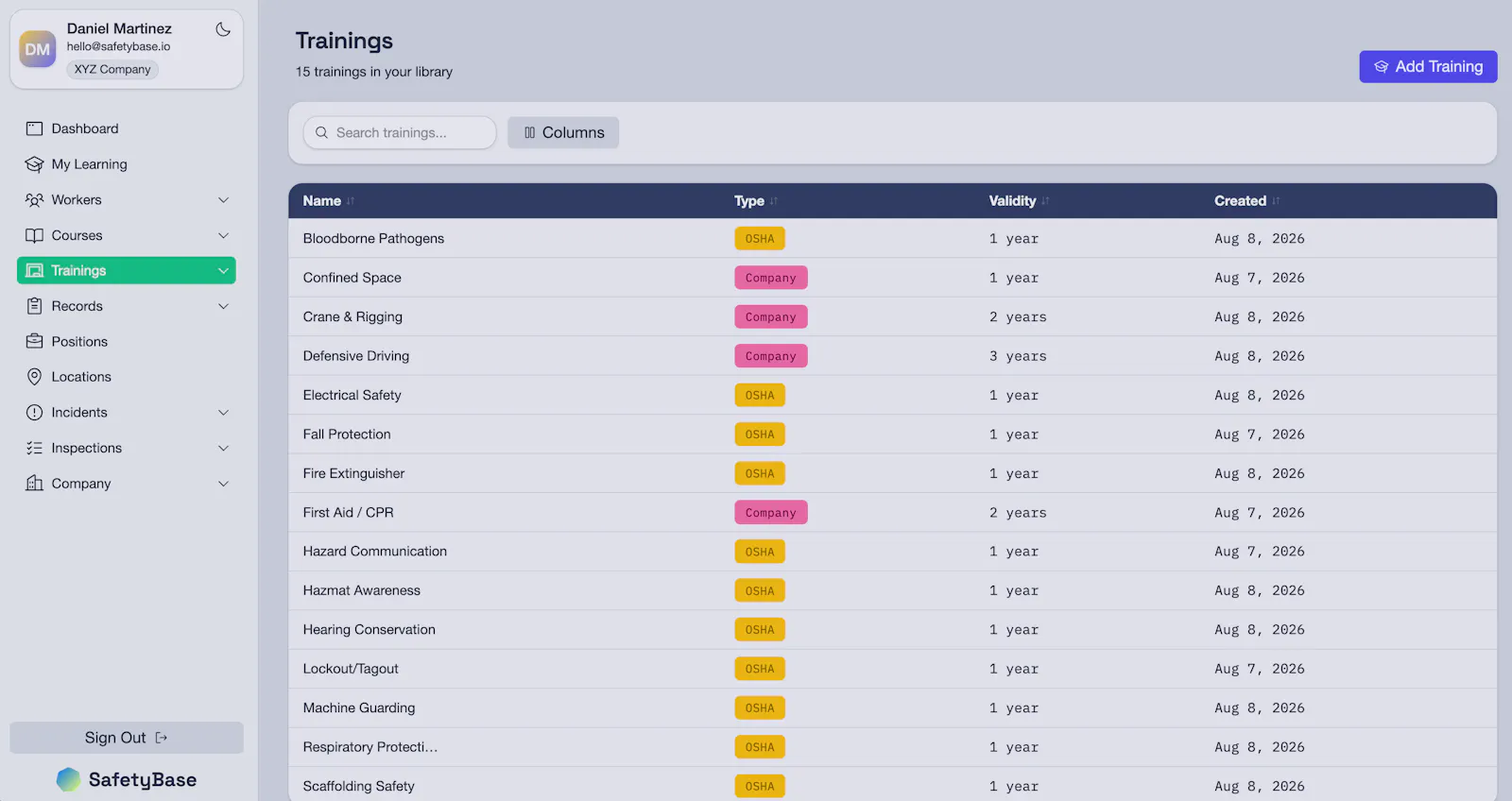The width and height of the screenshot is (1512, 801).
Task: Expand the Incidents menu chevron
Action: 224,413
